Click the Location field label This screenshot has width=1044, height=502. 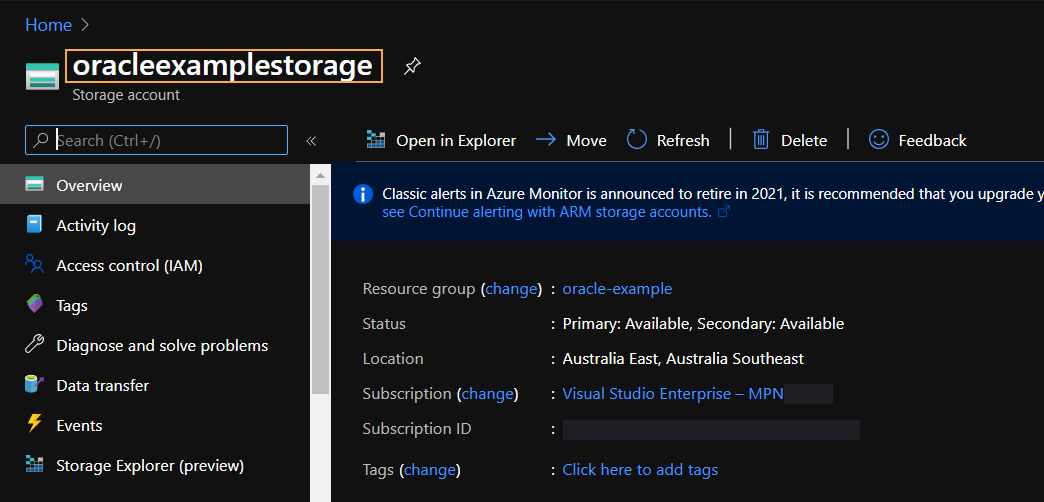pyautogui.click(x=393, y=358)
